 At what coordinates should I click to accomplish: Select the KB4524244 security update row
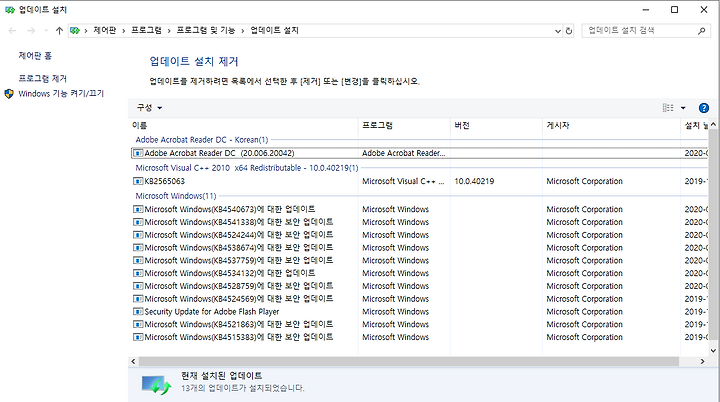click(419, 235)
